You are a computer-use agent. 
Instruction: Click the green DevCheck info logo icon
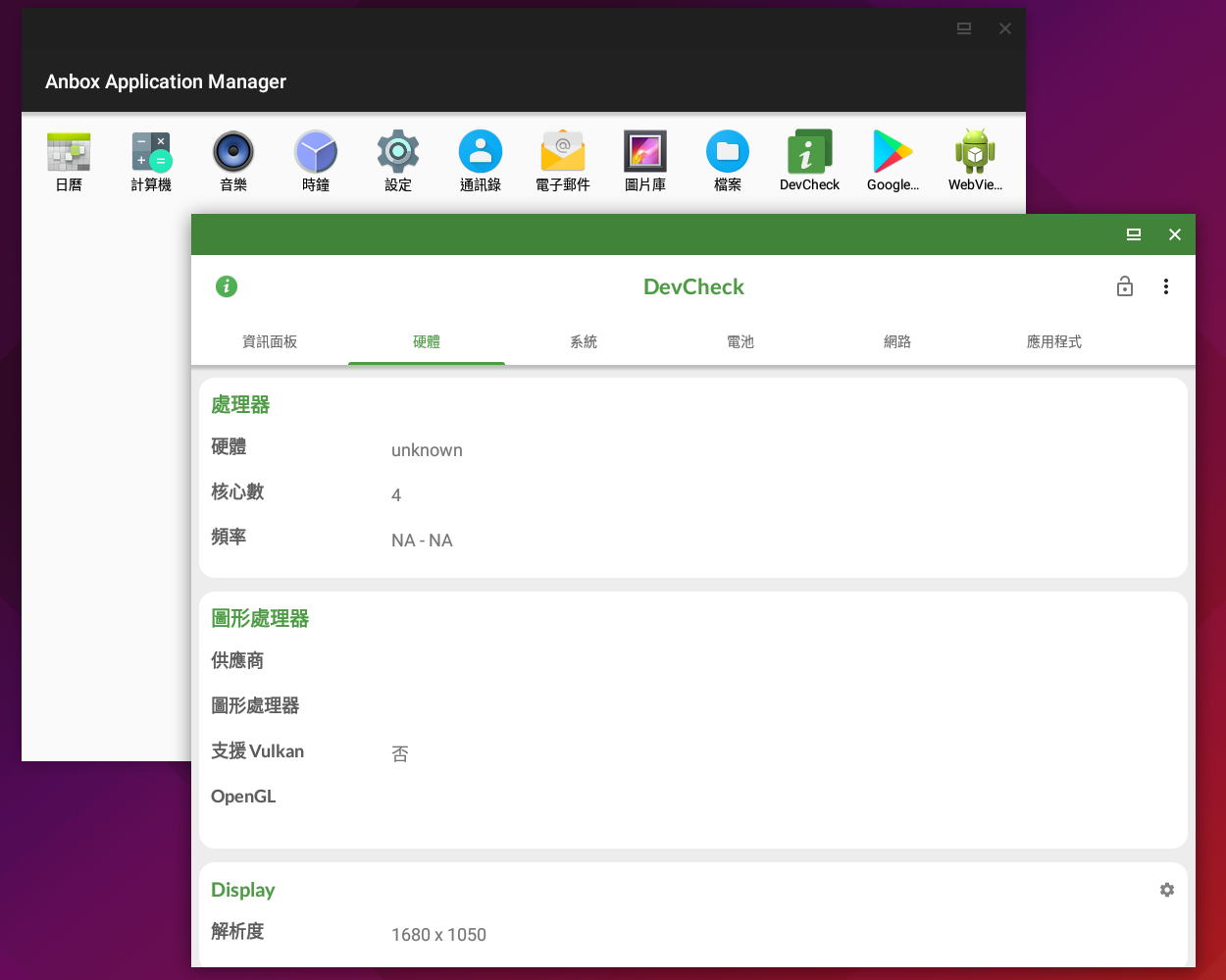[x=227, y=286]
